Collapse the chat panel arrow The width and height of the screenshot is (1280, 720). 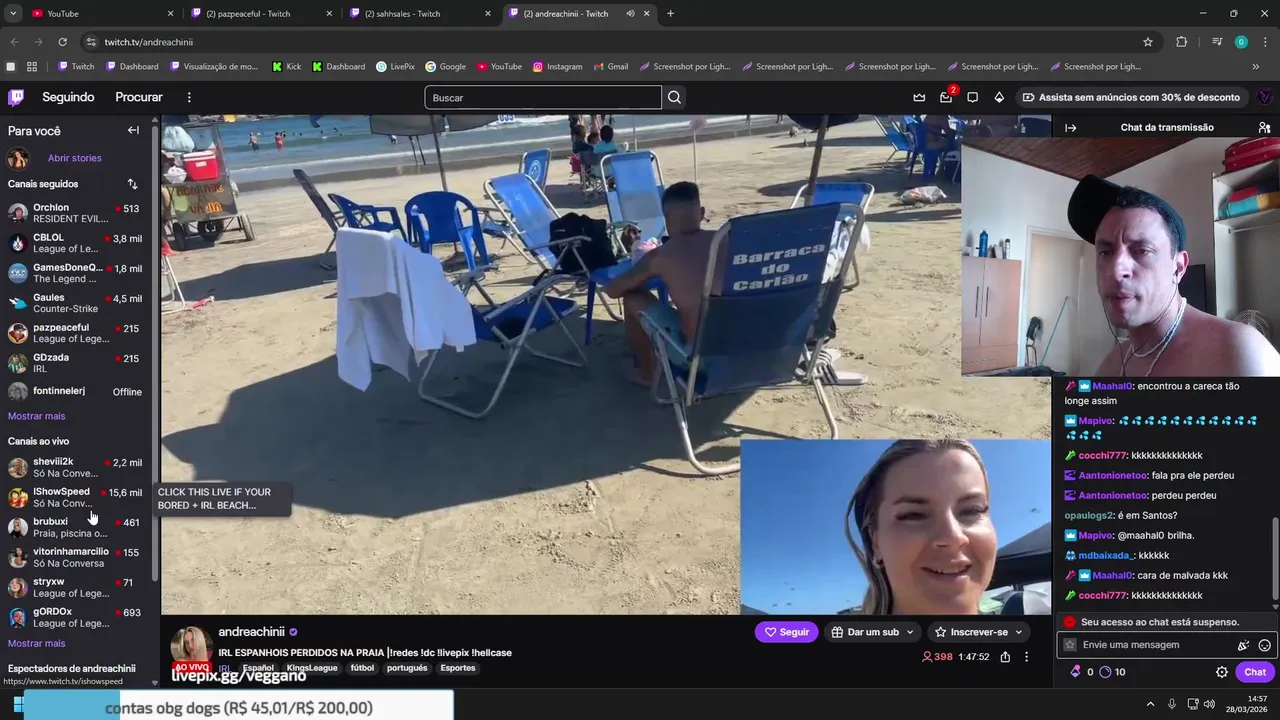[1070, 128]
